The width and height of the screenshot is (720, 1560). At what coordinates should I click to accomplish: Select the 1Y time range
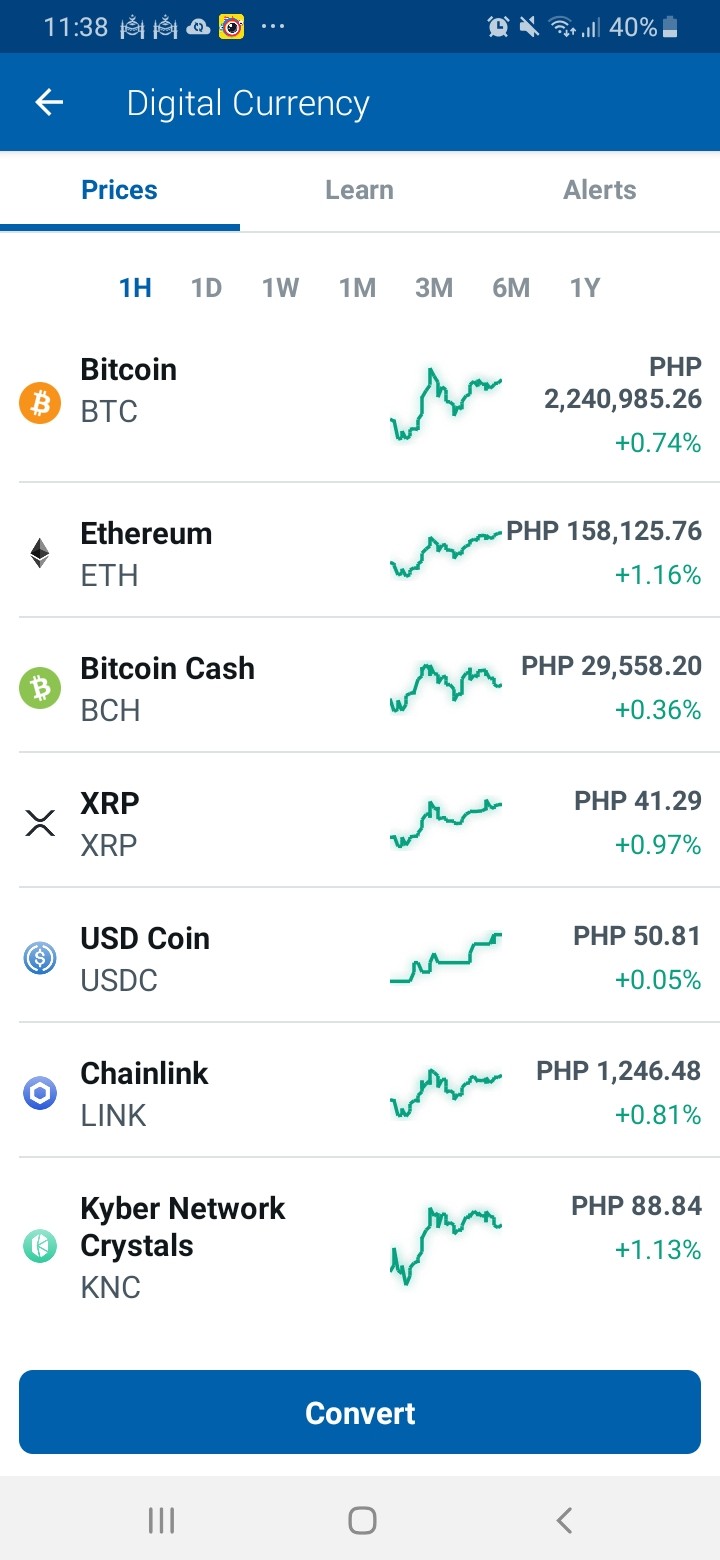coord(584,288)
